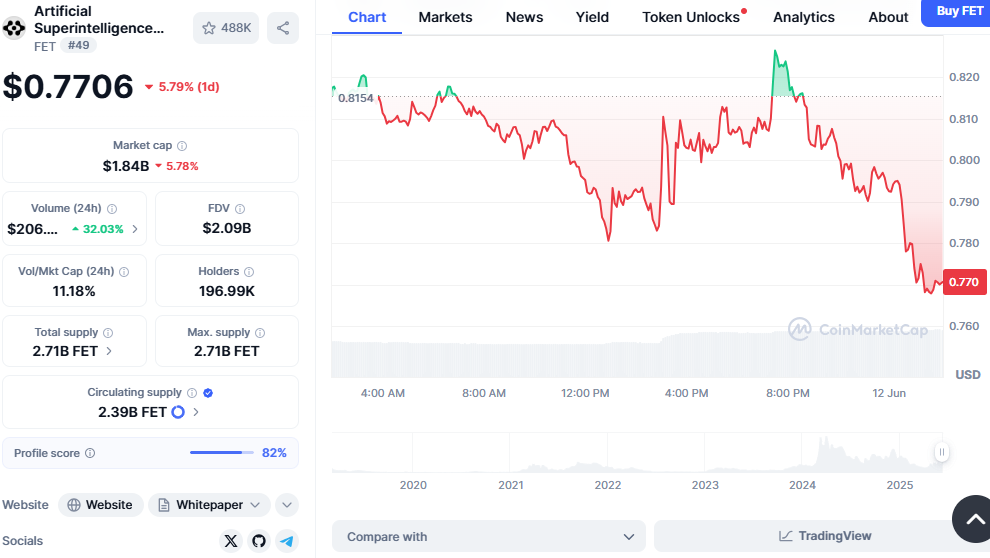Switch to the Yield tab
Screen dimensions: 990x558
pyautogui.click(x=592, y=17)
